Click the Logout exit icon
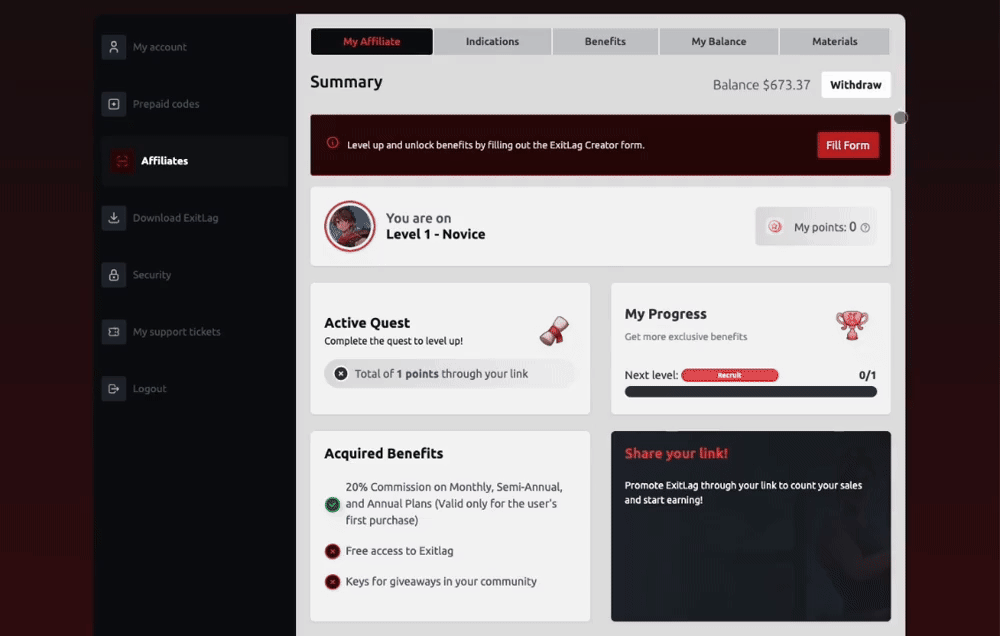This screenshot has height=636, width=1000. point(114,388)
